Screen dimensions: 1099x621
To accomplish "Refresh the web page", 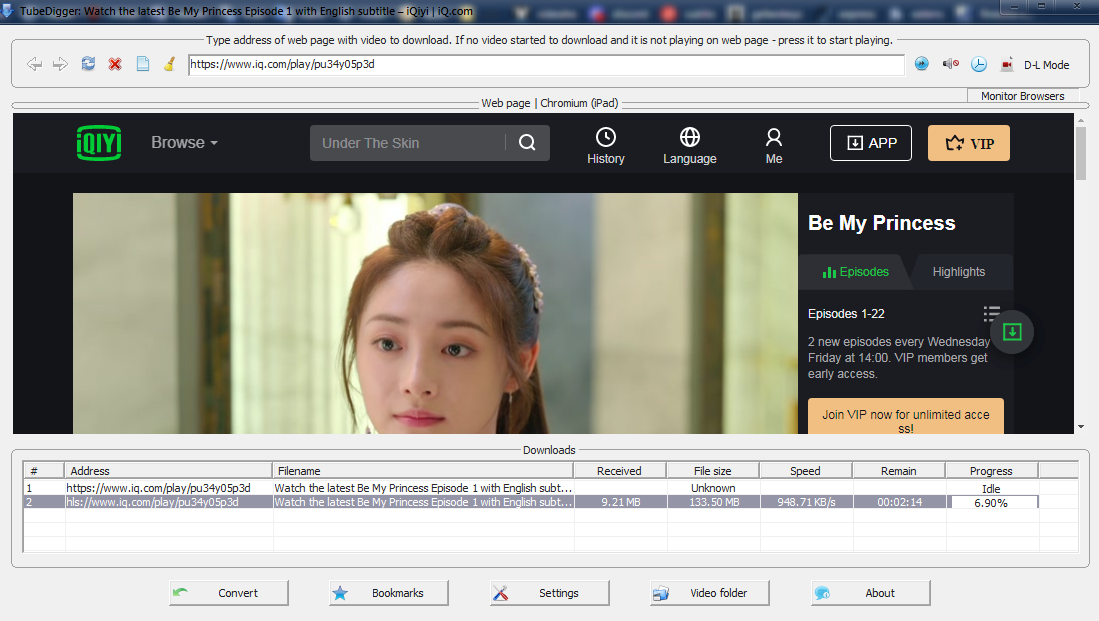I will coord(88,64).
